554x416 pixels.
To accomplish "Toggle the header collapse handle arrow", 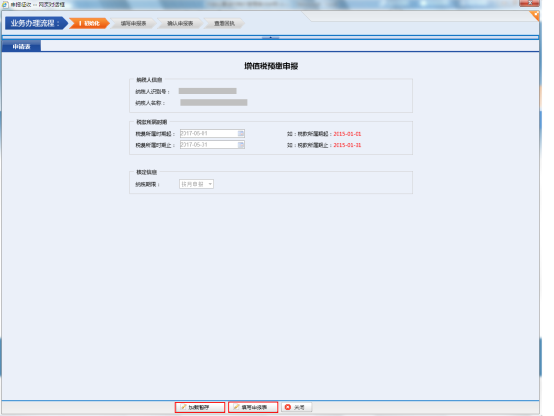I will click(x=271, y=37).
